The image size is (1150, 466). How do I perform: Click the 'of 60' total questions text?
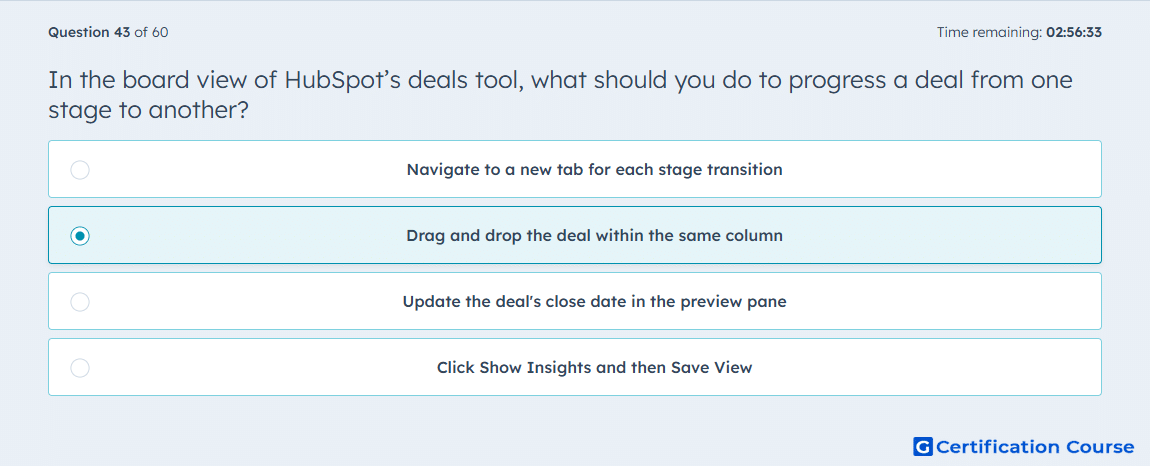[152, 32]
